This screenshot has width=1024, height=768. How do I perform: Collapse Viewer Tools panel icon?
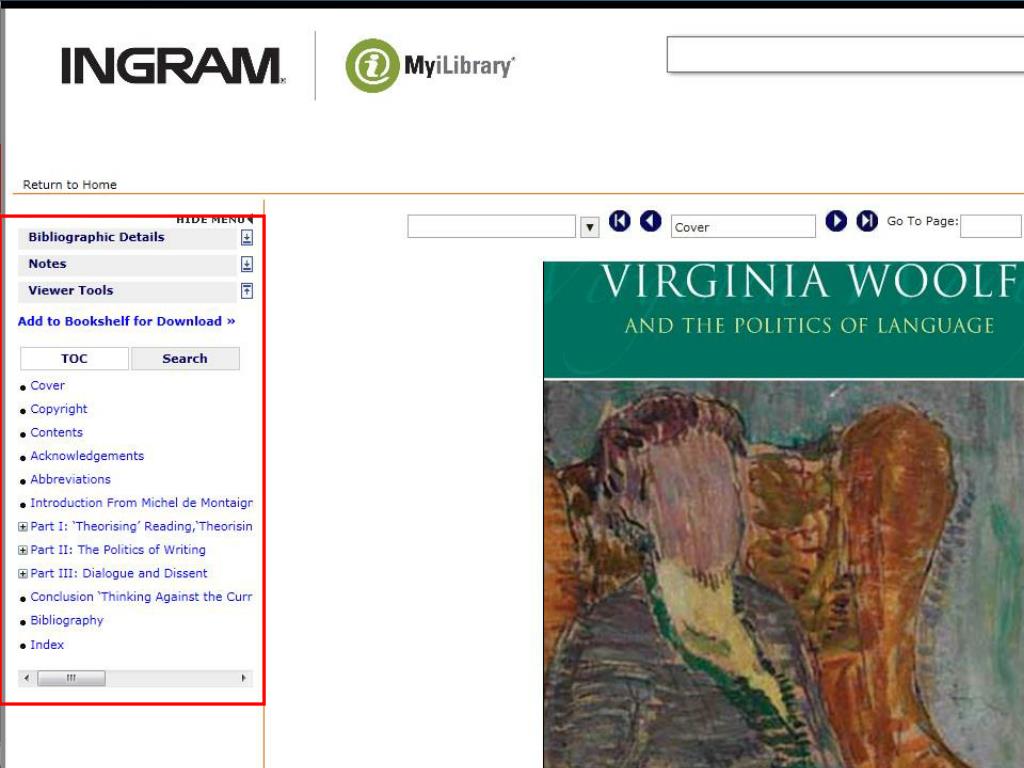[247, 291]
